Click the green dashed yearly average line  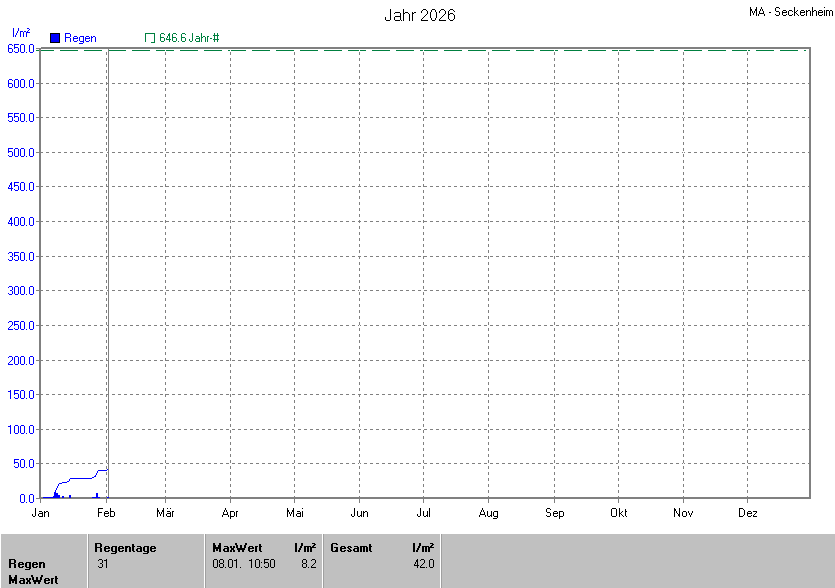pos(450,50)
